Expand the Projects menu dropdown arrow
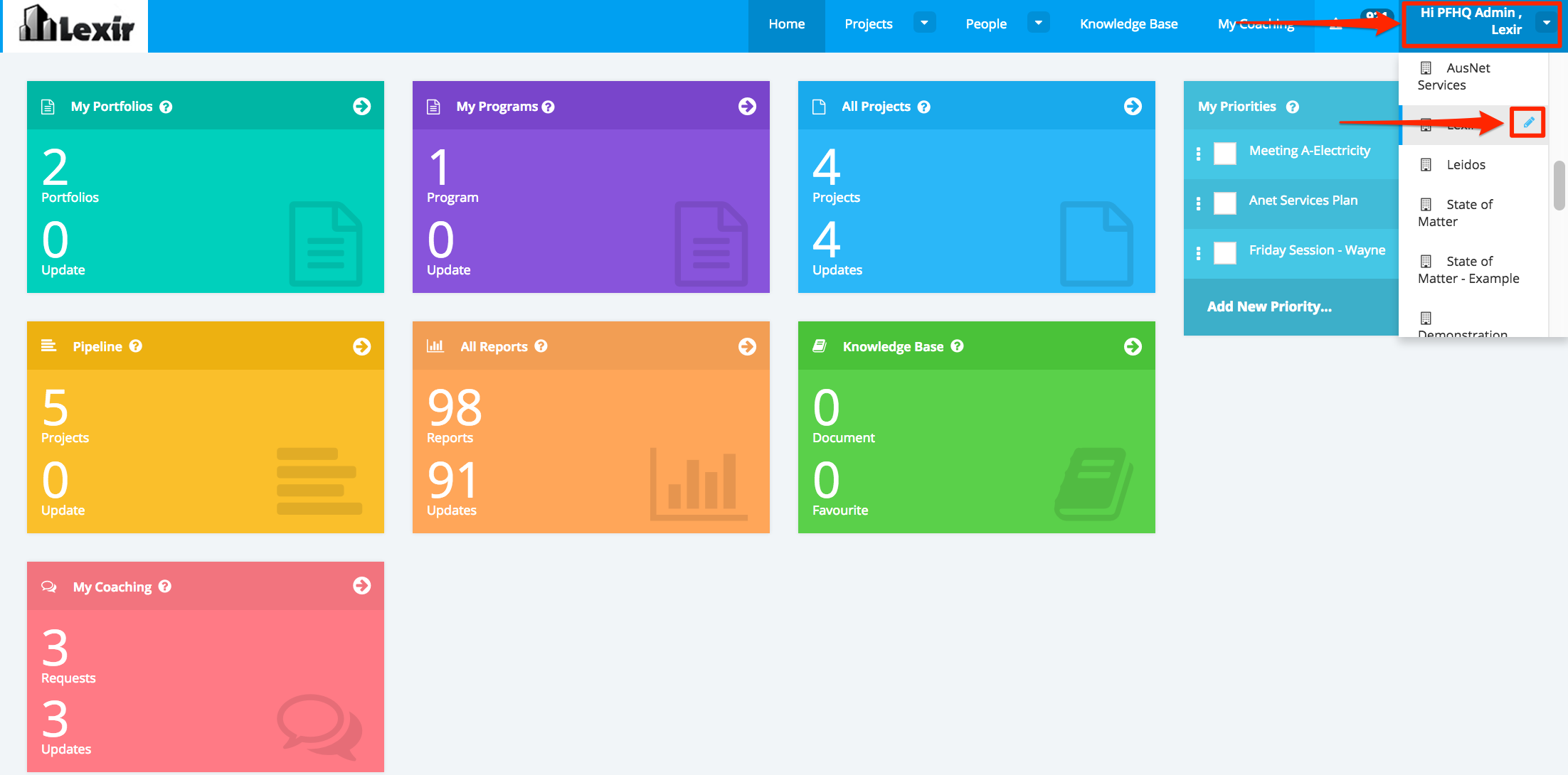Image resolution: width=1568 pixels, height=775 pixels. click(x=924, y=23)
